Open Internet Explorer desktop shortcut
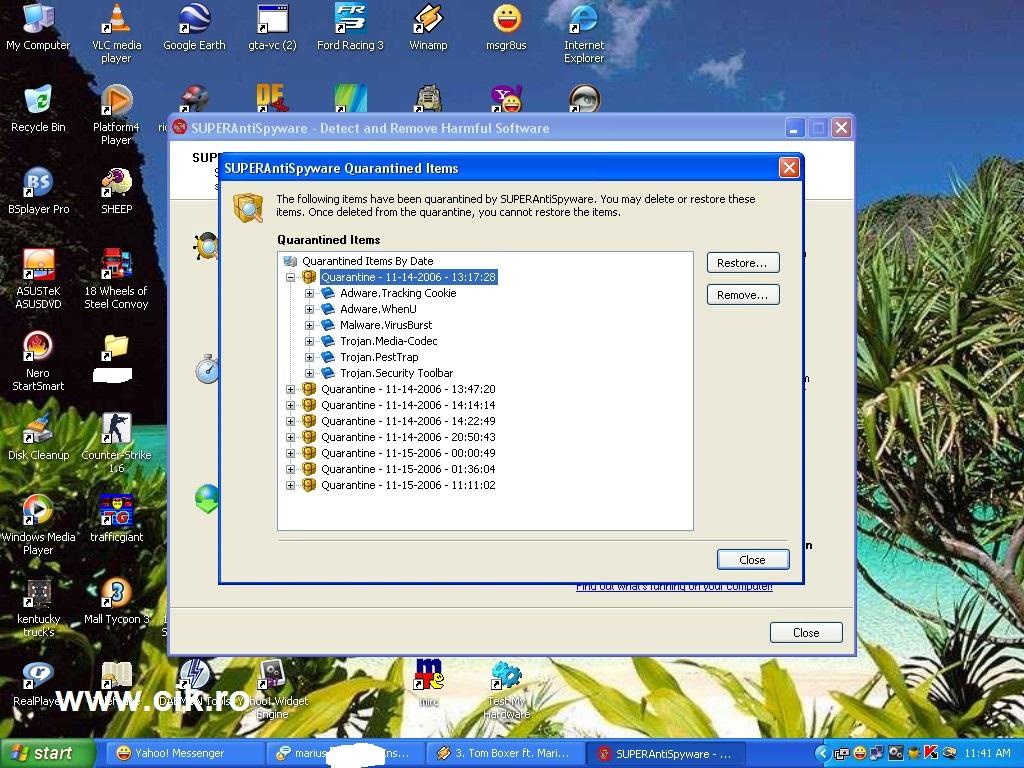This screenshot has width=1024, height=768. [584, 33]
